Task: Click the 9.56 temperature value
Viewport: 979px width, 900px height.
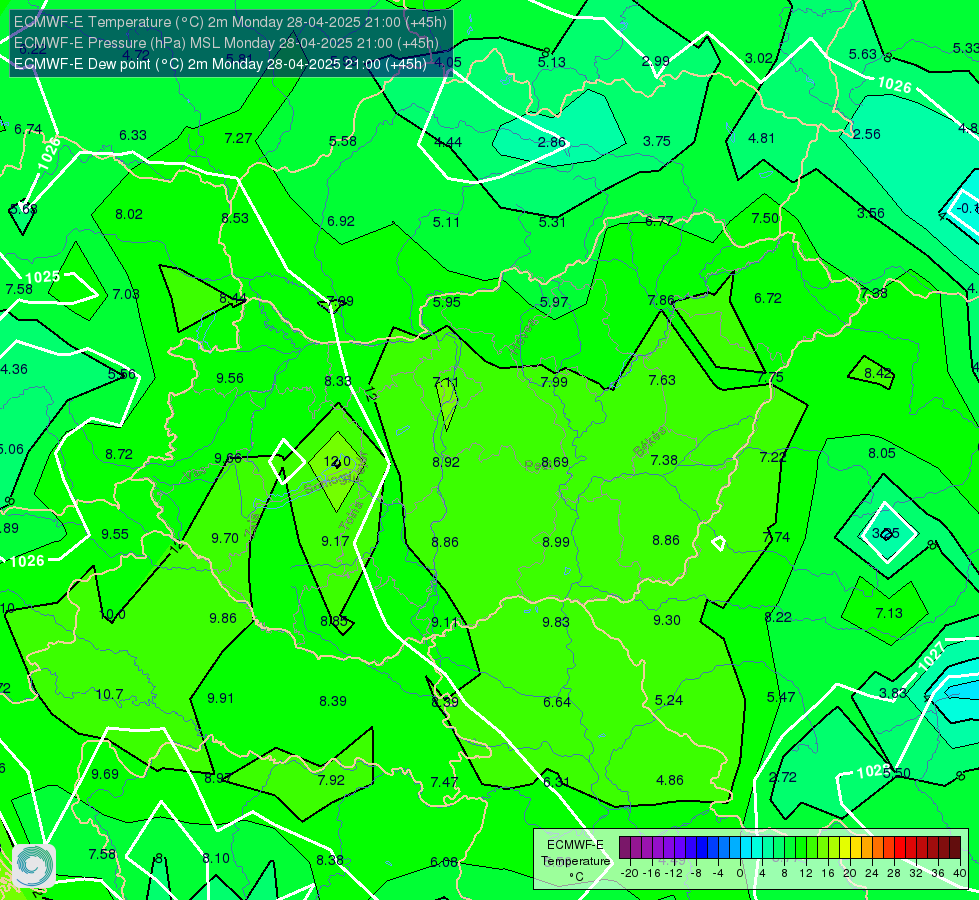Action: [x=230, y=378]
